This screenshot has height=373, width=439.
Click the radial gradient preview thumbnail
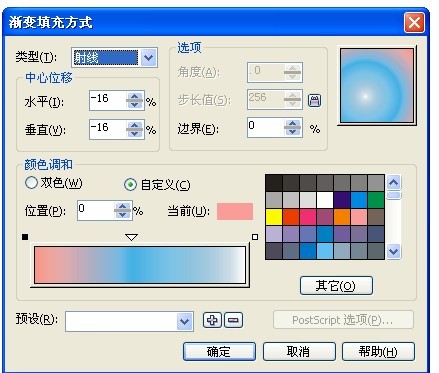click(x=377, y=85)
